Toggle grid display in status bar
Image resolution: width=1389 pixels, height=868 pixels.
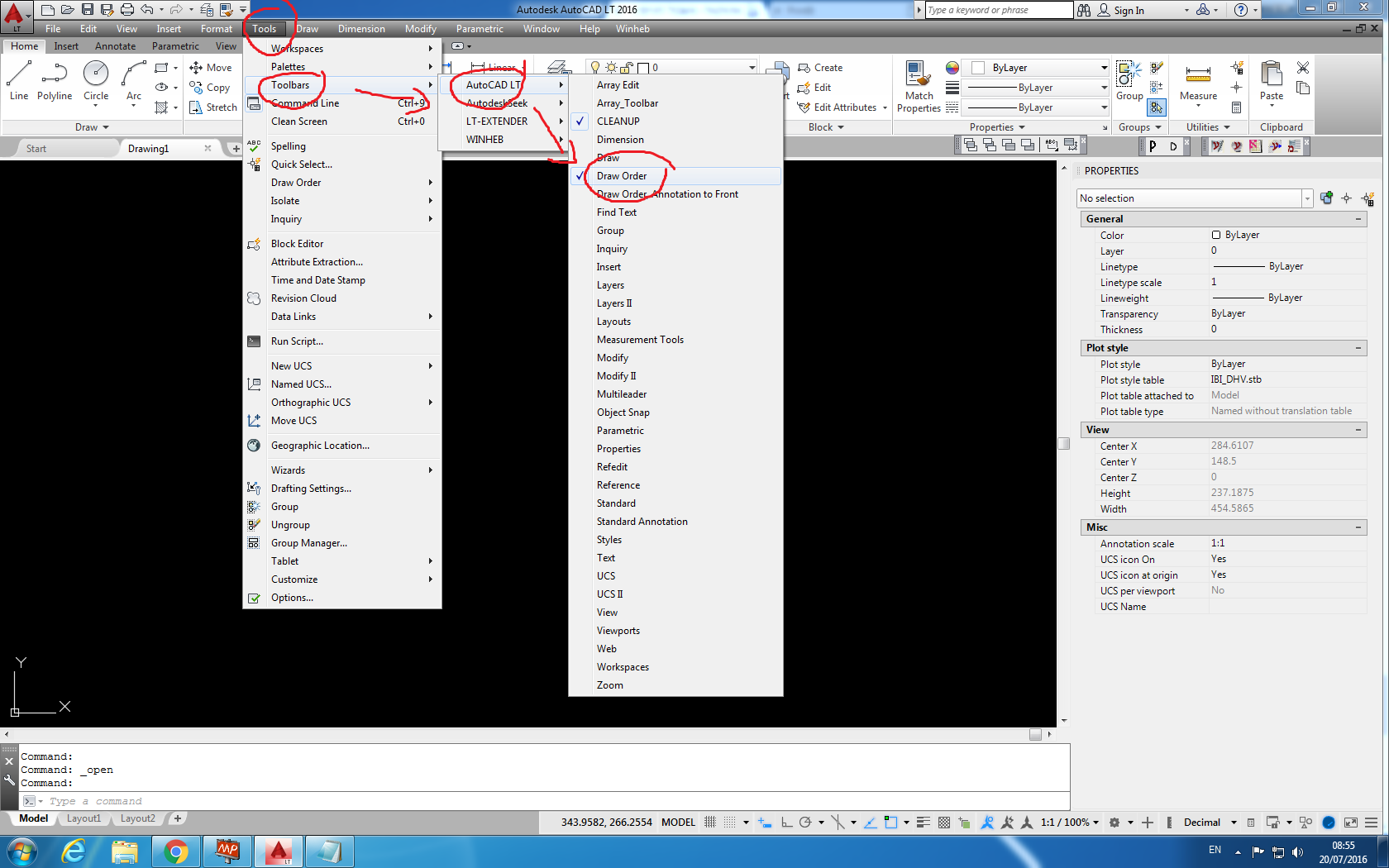[710, 823]
